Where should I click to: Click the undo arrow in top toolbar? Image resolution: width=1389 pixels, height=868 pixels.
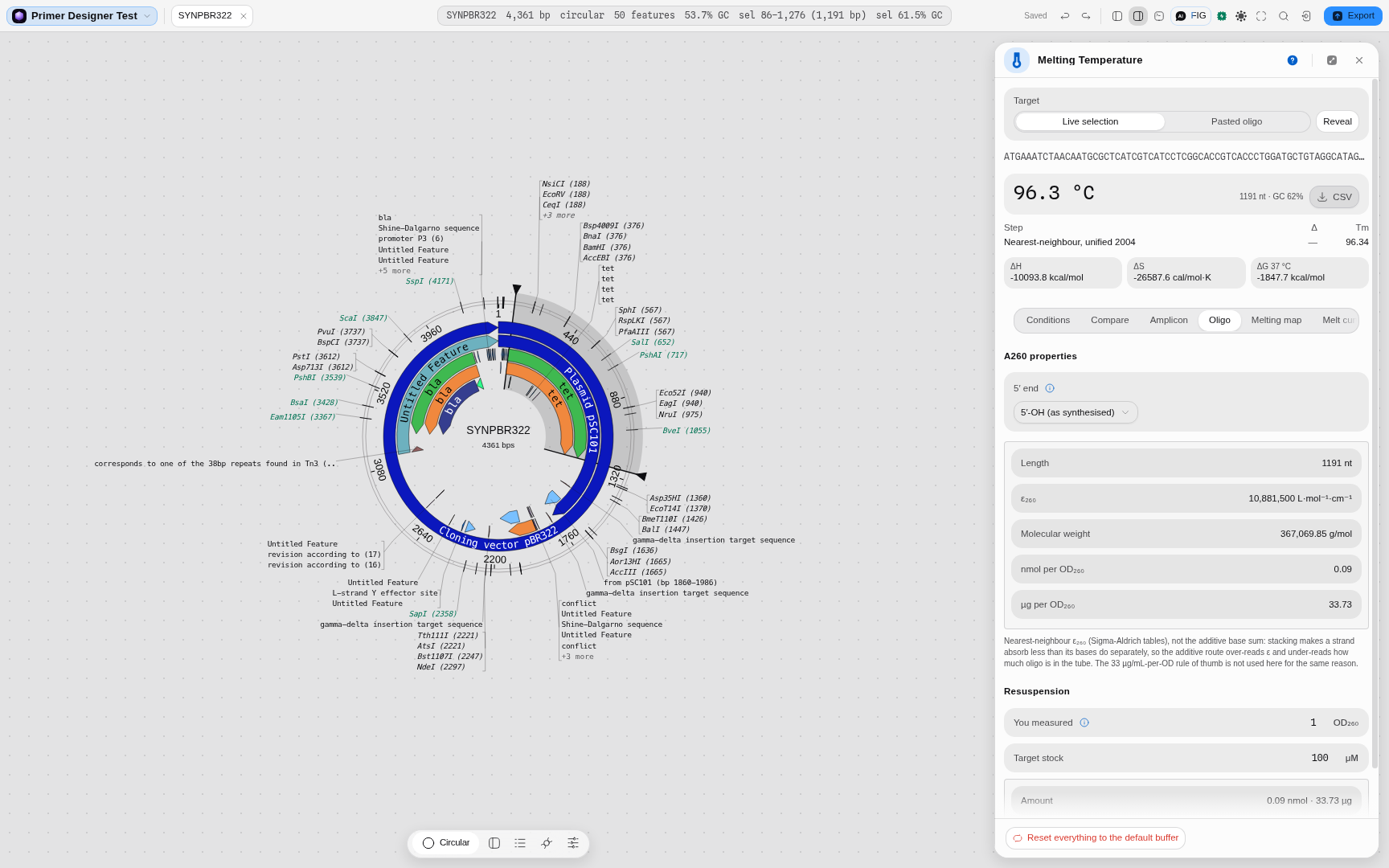tap(1065, 16)
